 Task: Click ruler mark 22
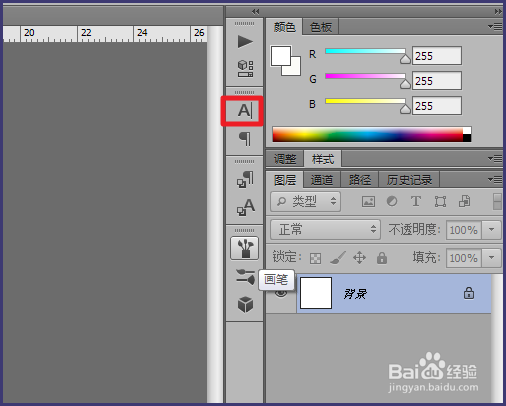(x=86, y=33)
